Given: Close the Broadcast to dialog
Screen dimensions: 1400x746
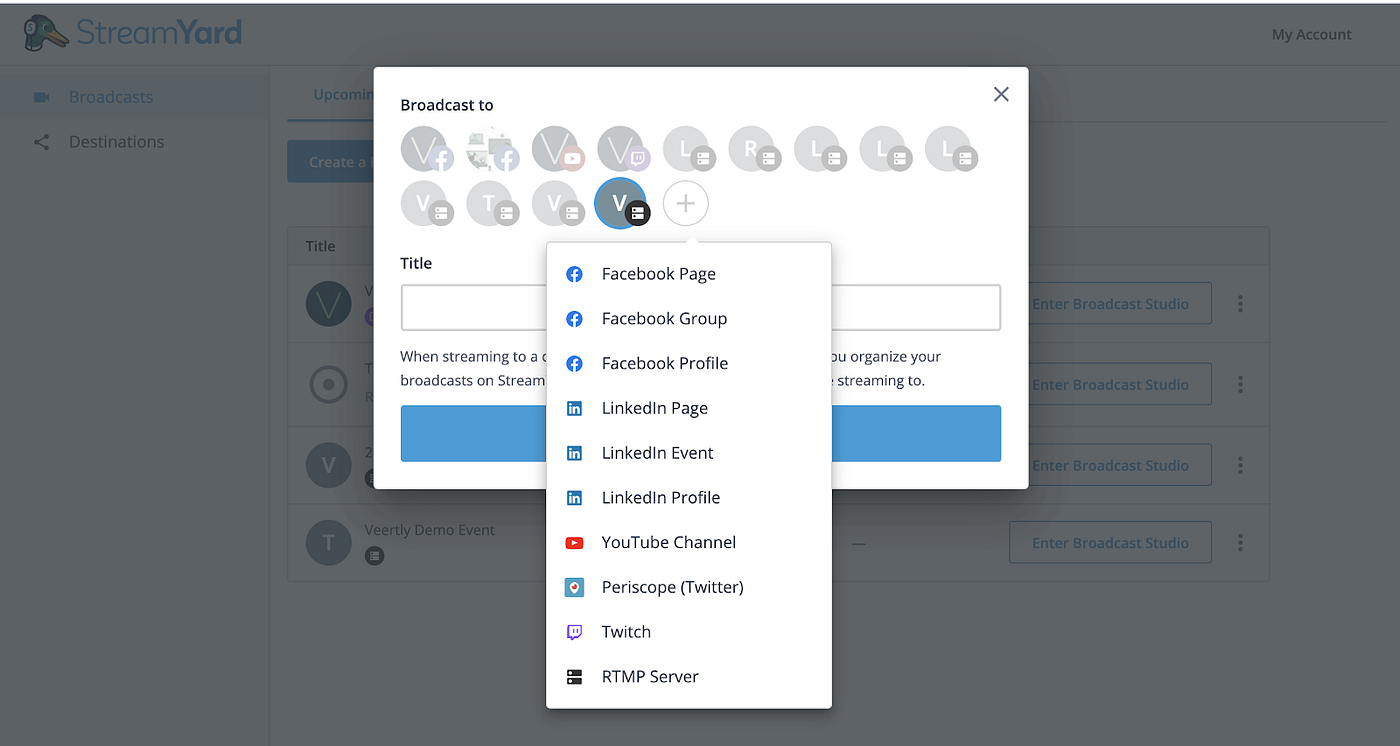Looking at the screenshot, I should click(x=1001, y=94).
